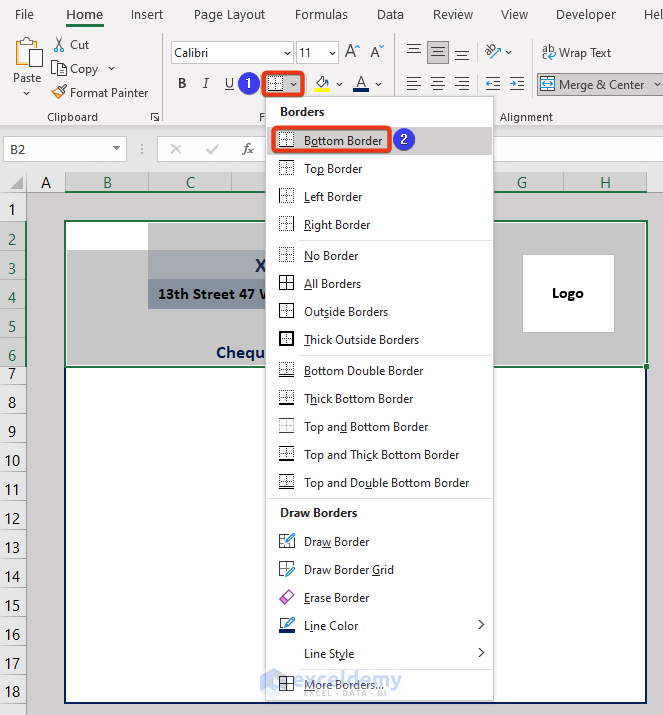The image size is (663, 715).
Task: Choose Right Border from the menu
Action: tap(379, 225)
